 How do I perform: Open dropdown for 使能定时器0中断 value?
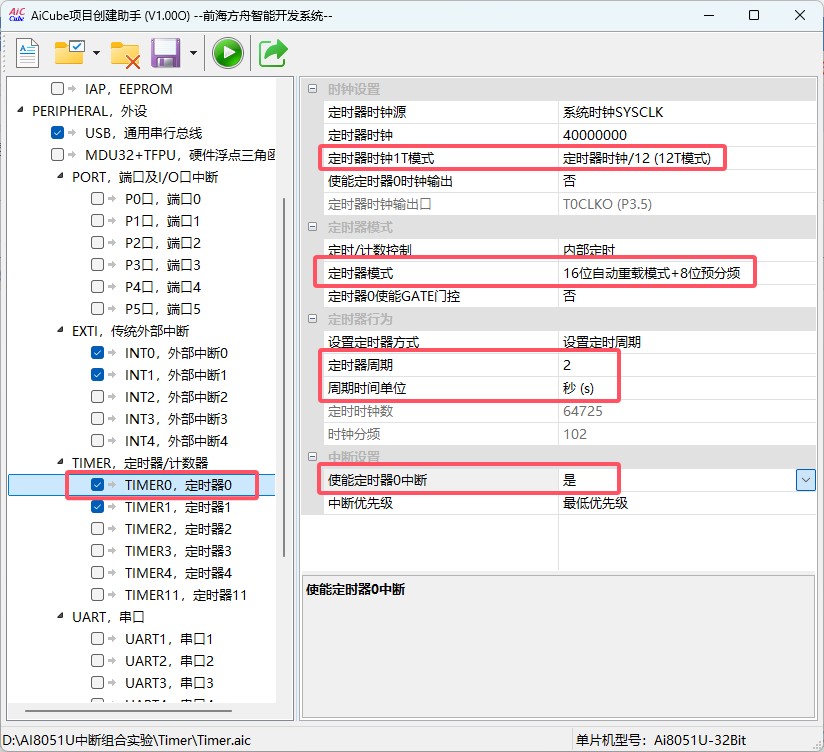806,480
